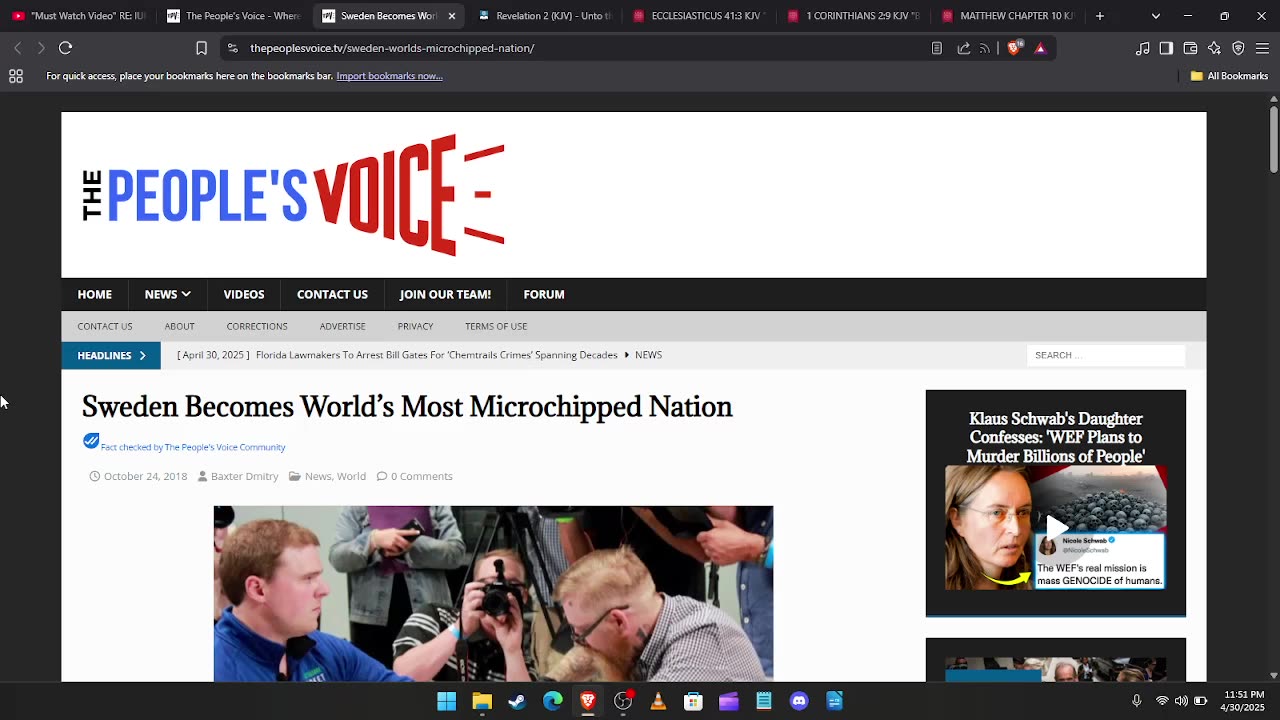
Task: Go to HOME in site navigation
Action: coord(95,294)
